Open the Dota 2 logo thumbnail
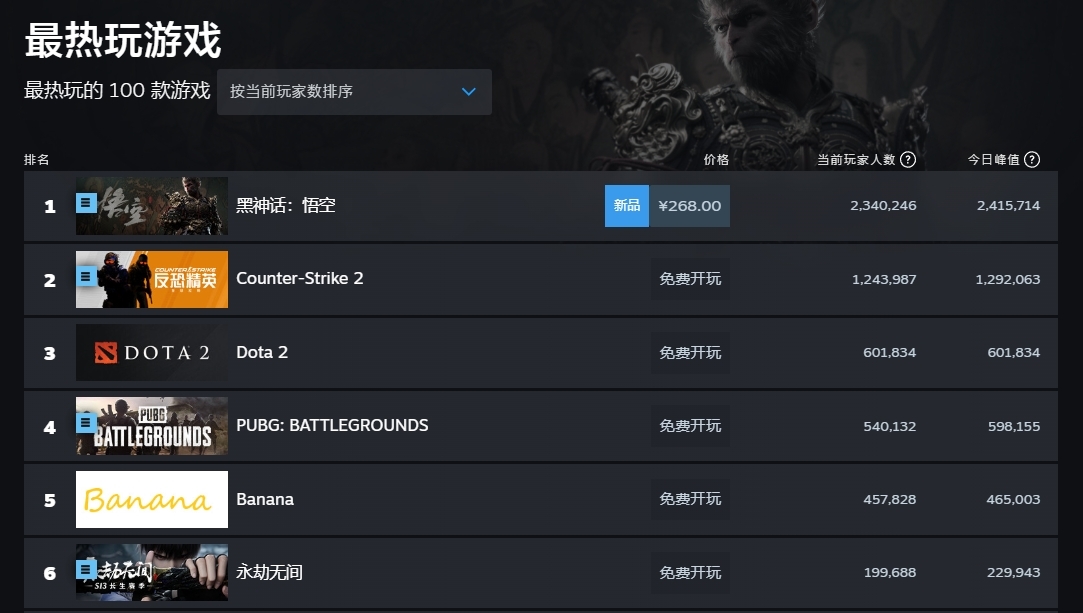The image size is (1083, 613). [152, 353]
